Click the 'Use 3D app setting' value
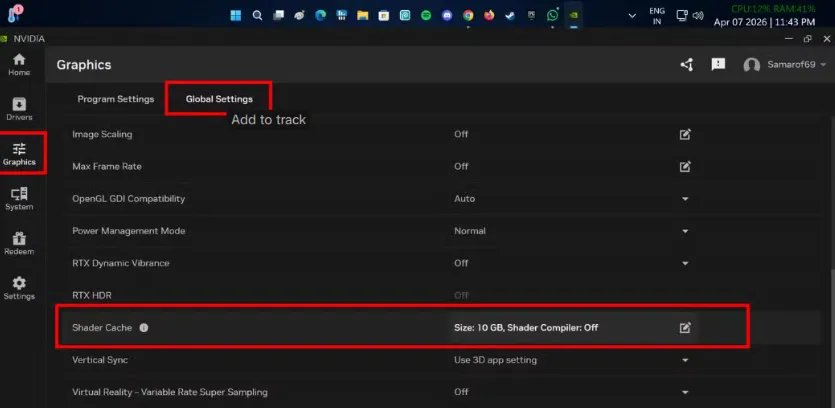Image resolution: width=835 pixels, height=408 pixels. [495, 360]
